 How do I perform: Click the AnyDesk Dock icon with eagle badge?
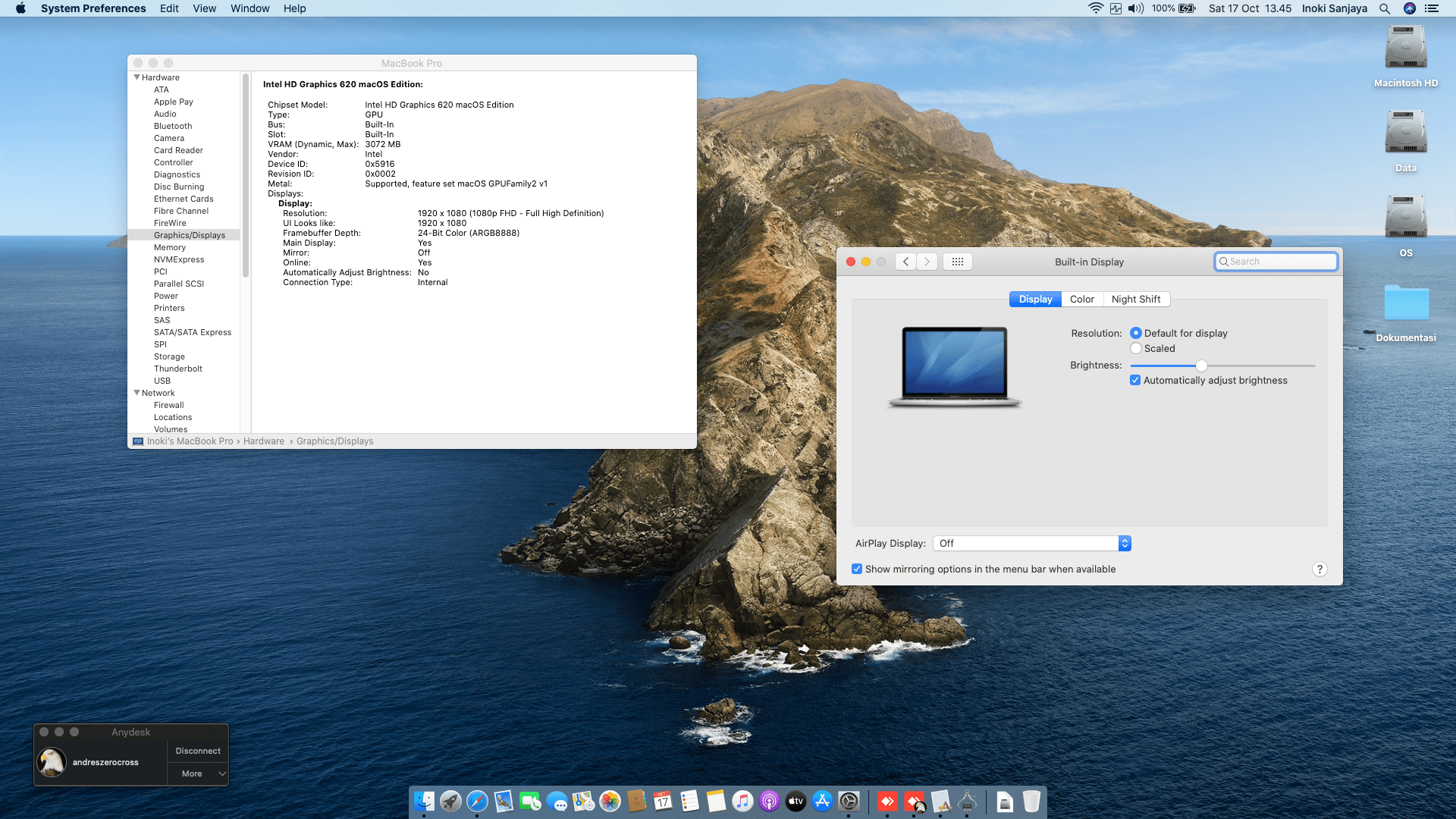(x=914, y=801)
